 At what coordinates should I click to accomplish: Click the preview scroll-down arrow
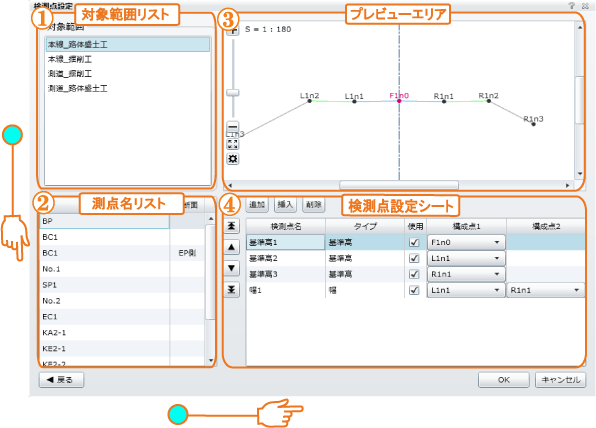point(580,174)
